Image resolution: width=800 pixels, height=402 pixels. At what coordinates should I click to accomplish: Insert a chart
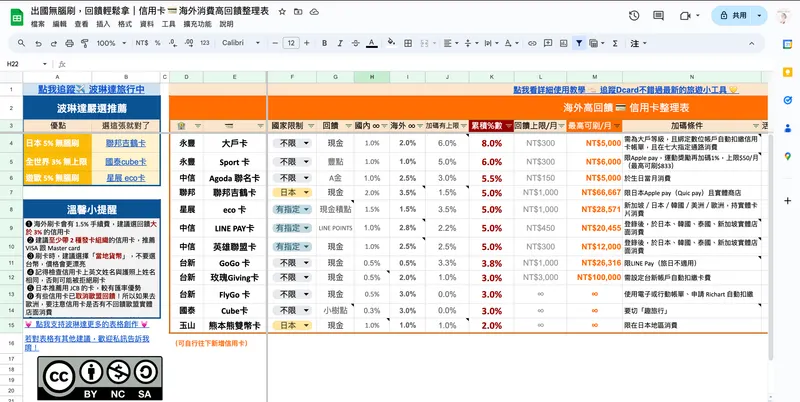(x=563, y=43)
